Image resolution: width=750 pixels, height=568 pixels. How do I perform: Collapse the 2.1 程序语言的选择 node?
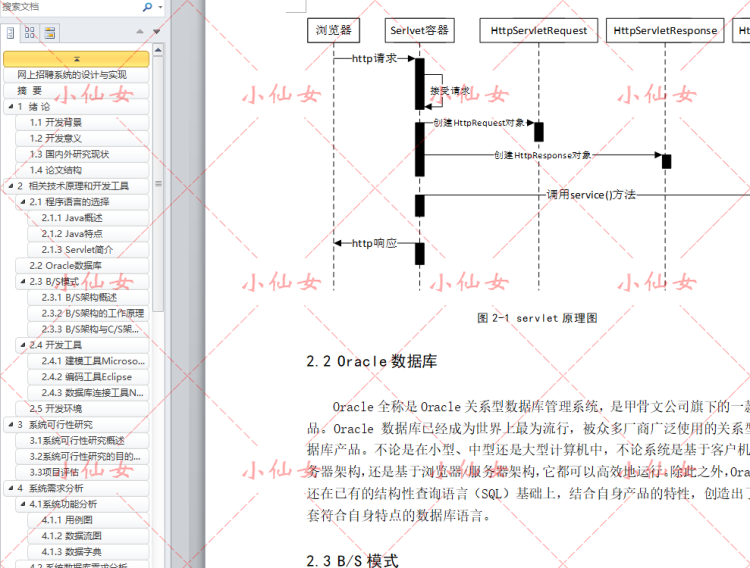[x=22, y=201]
